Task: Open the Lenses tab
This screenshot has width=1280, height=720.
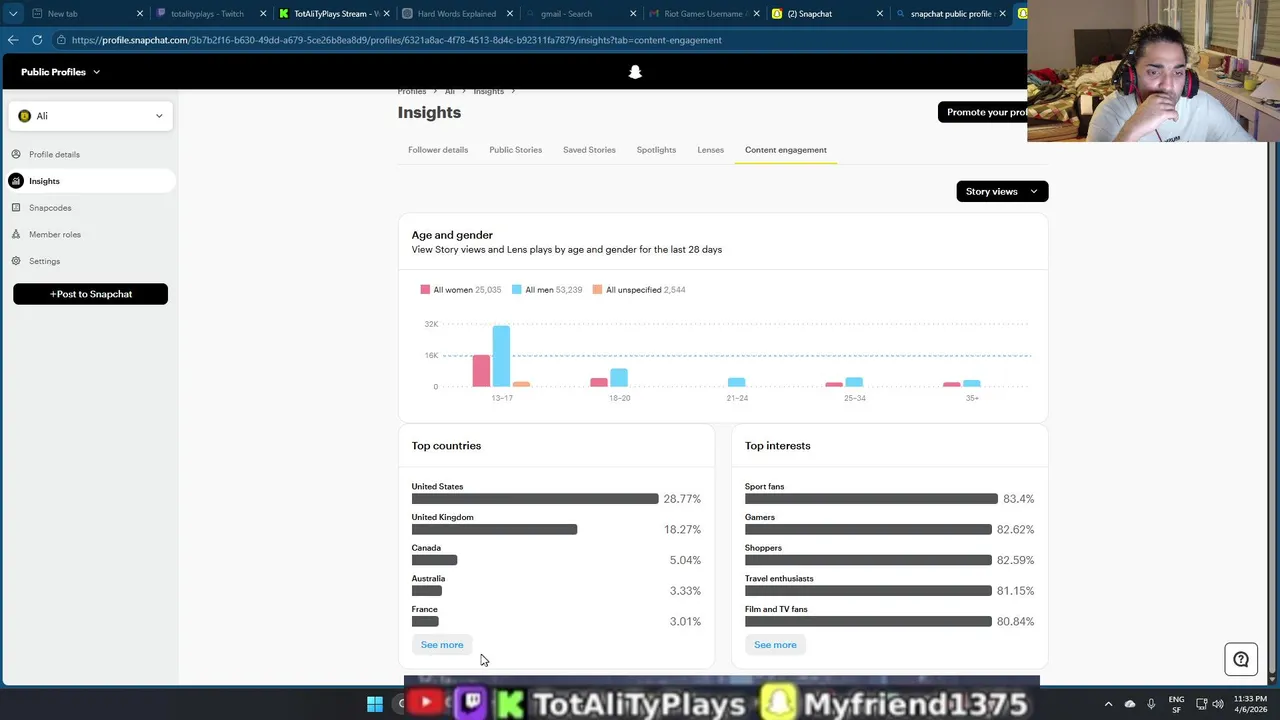Action: pyautogui.click(x=710, y=150)
